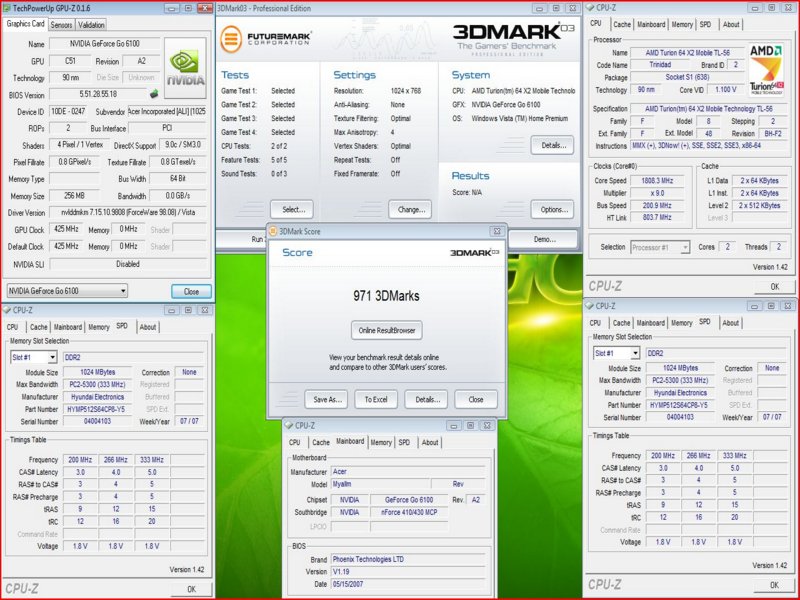Click the HT Link 803.7 MHz value
The image size is (800, 600).
659,217
